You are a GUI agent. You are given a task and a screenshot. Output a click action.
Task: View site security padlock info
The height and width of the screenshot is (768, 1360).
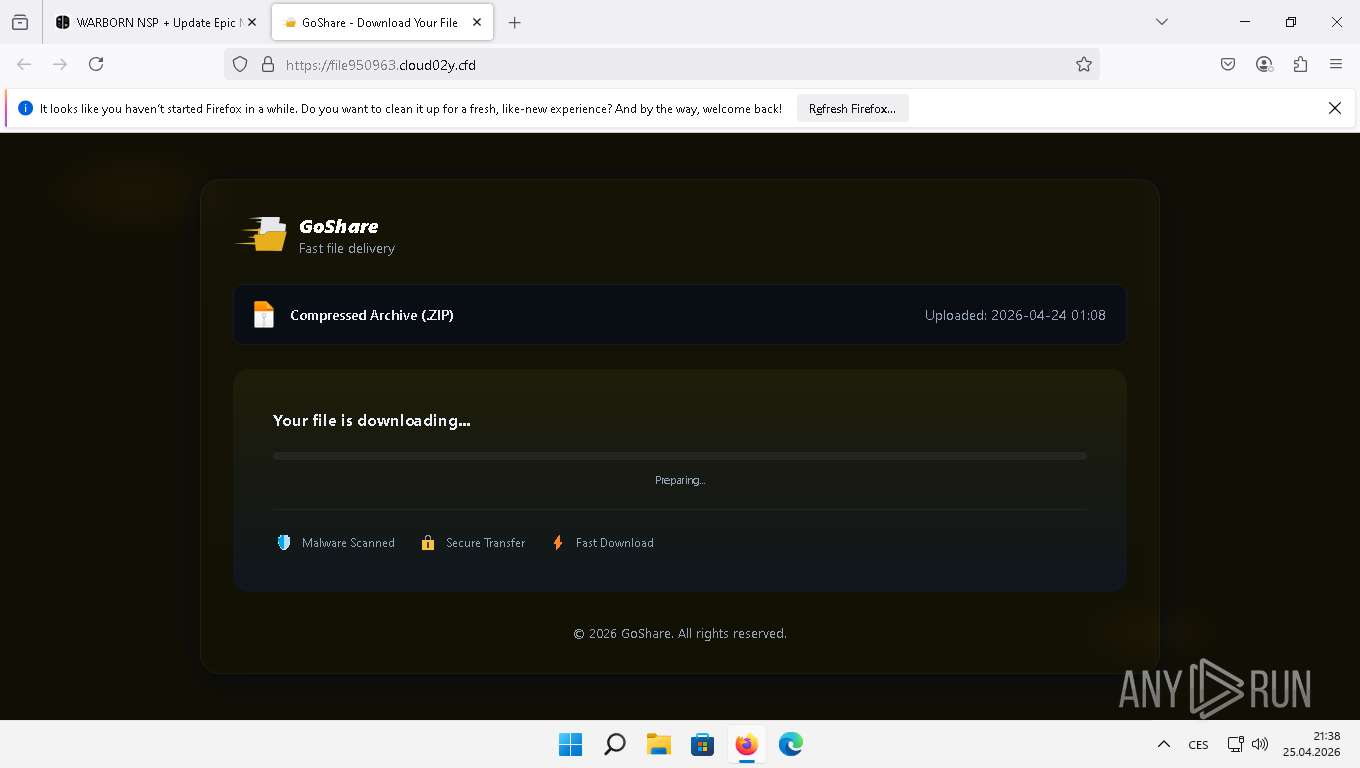pyautogui.click(x=267, y=64)
